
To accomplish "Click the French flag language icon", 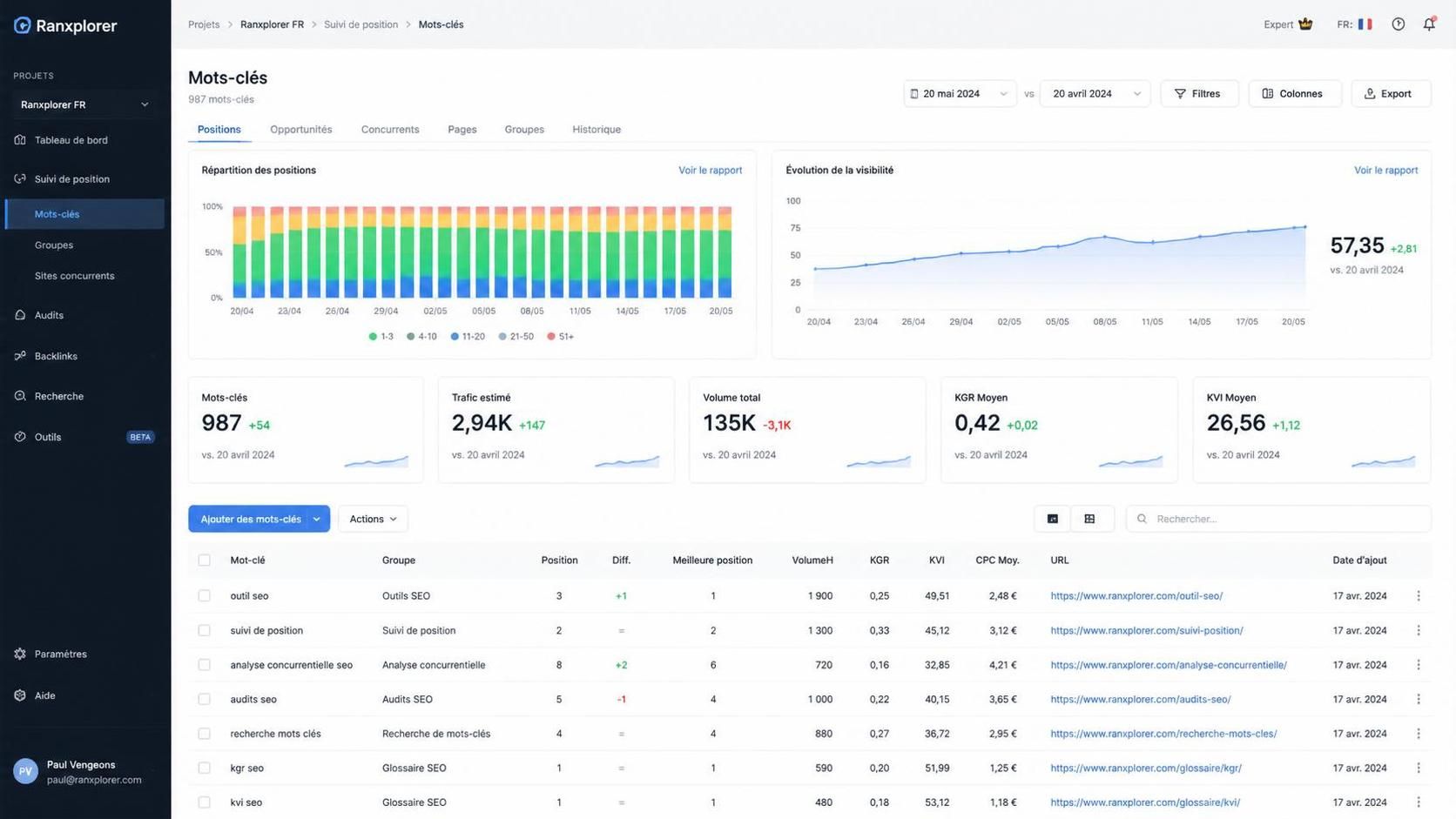I will pyautogui.click(x=1365, y=24).
